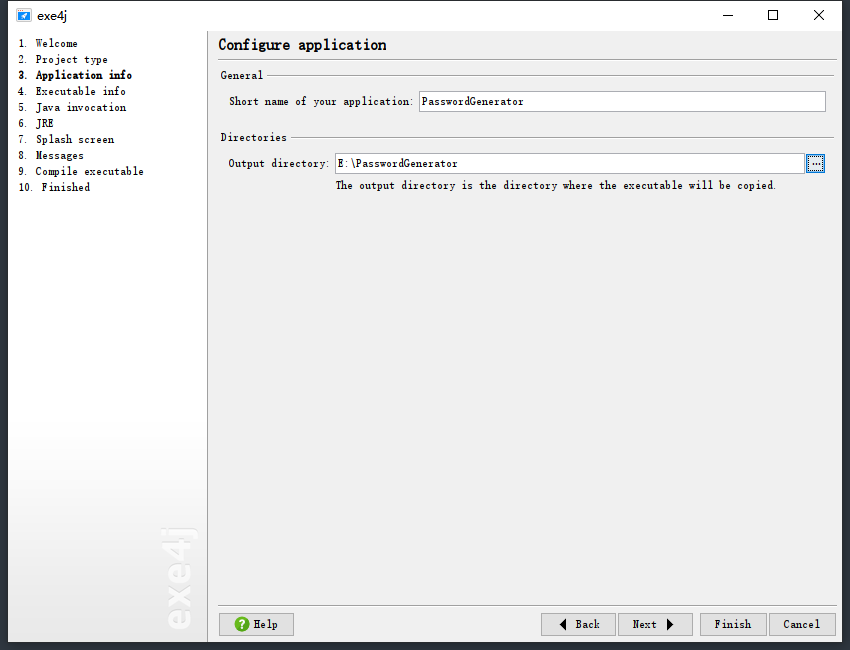Viewport: 850px width, 650px height.
Task: Click the 'Output directory:' label
Action: click(279, 164)
